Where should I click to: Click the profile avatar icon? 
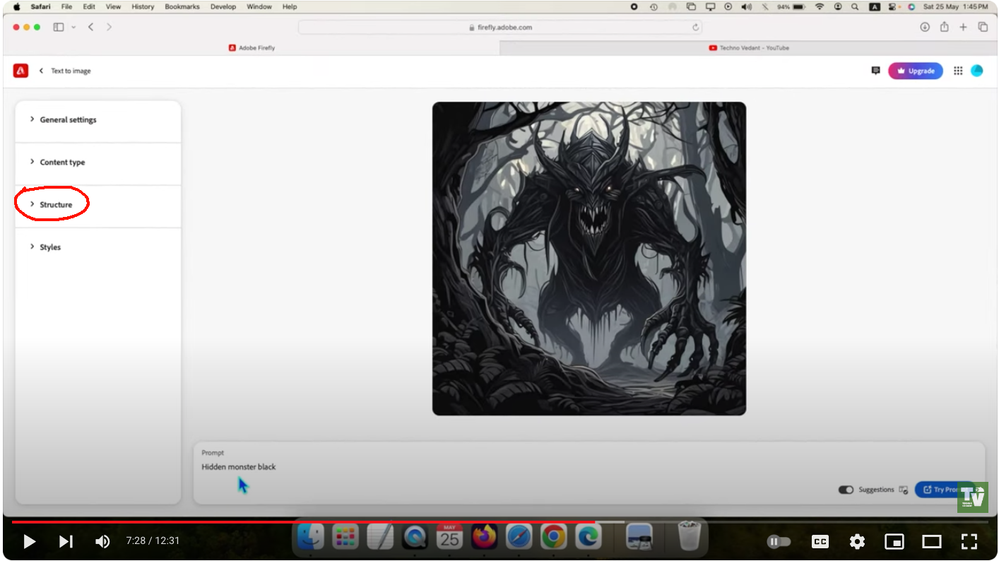pyautogui.click(x=977, y=71)
